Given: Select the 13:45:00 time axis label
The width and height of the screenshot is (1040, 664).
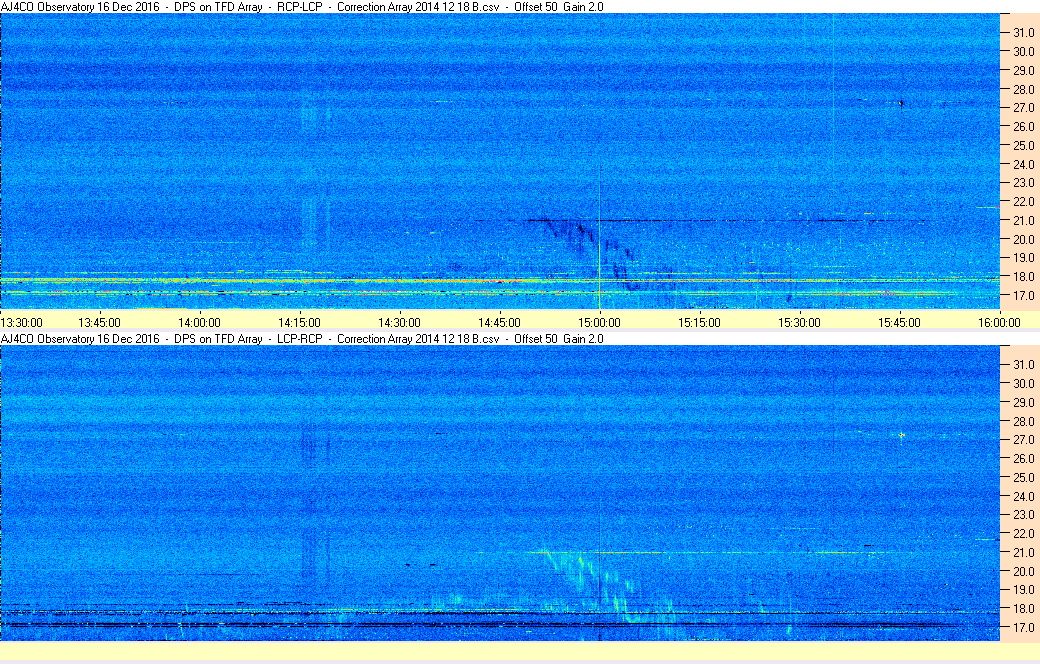Looking at the screenshot, I should coord(99,322).
